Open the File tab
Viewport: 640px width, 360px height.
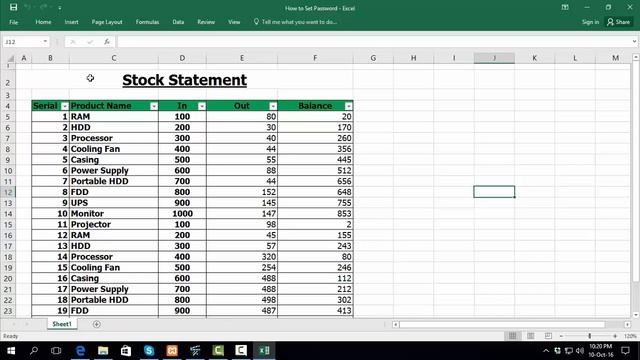point(13,22)
